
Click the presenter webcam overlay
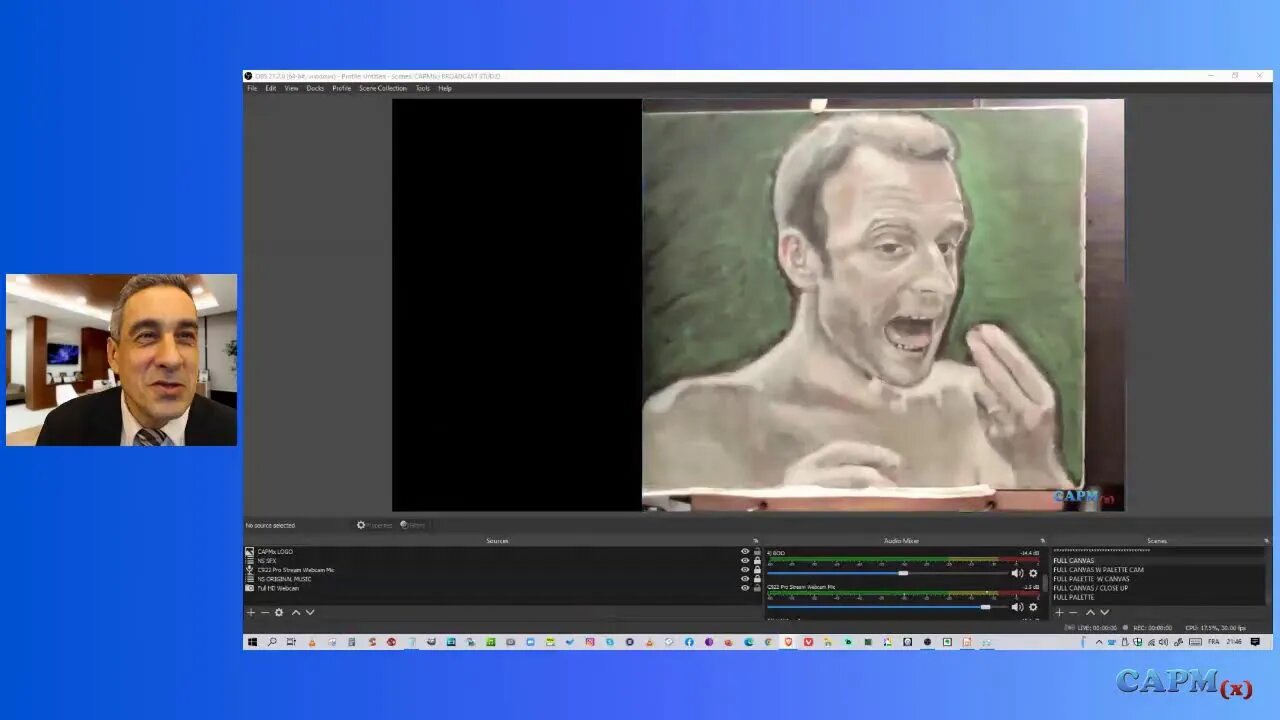click(121, 360)
